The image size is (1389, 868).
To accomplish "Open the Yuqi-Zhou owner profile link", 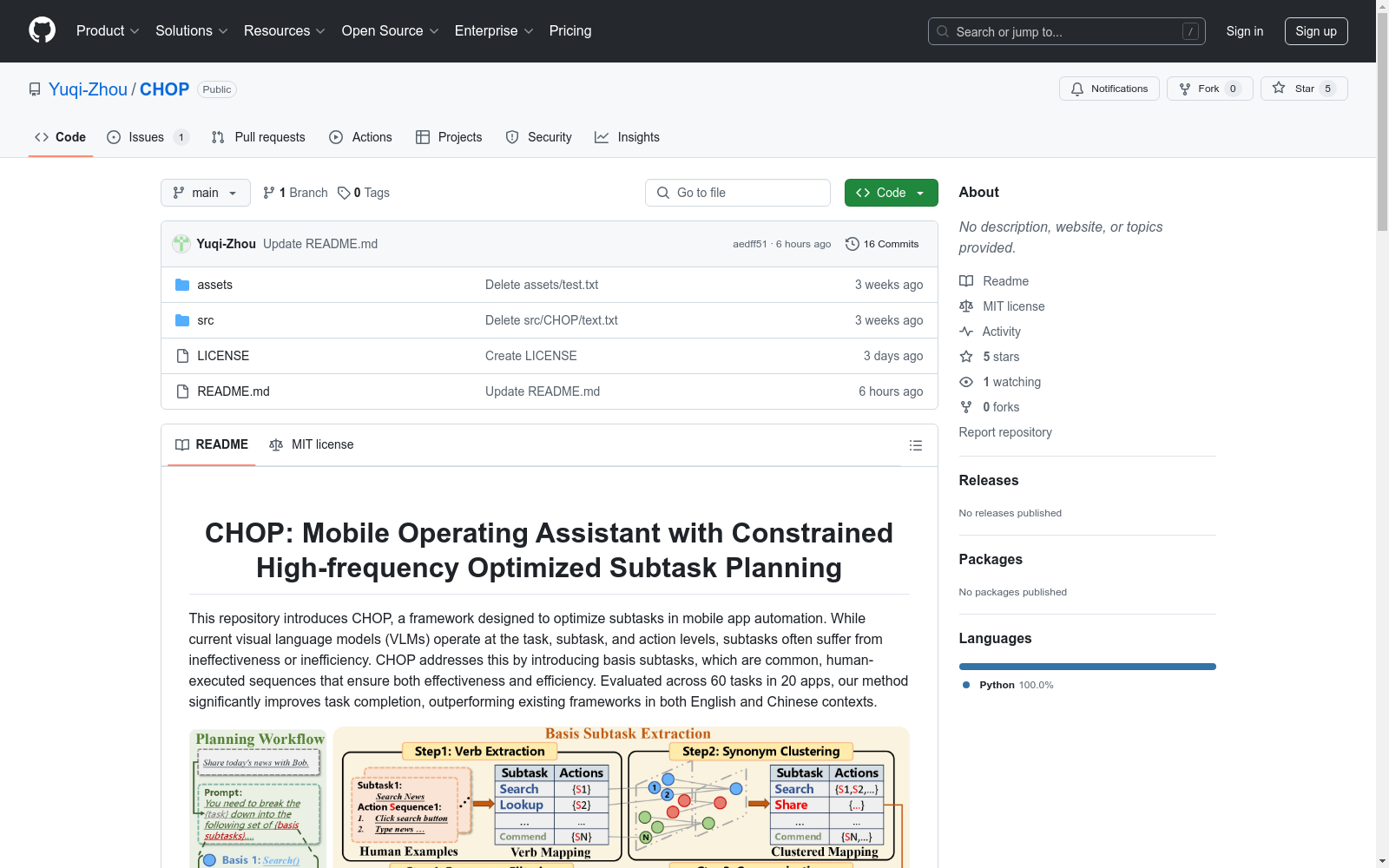I will [x=88, y=89].
